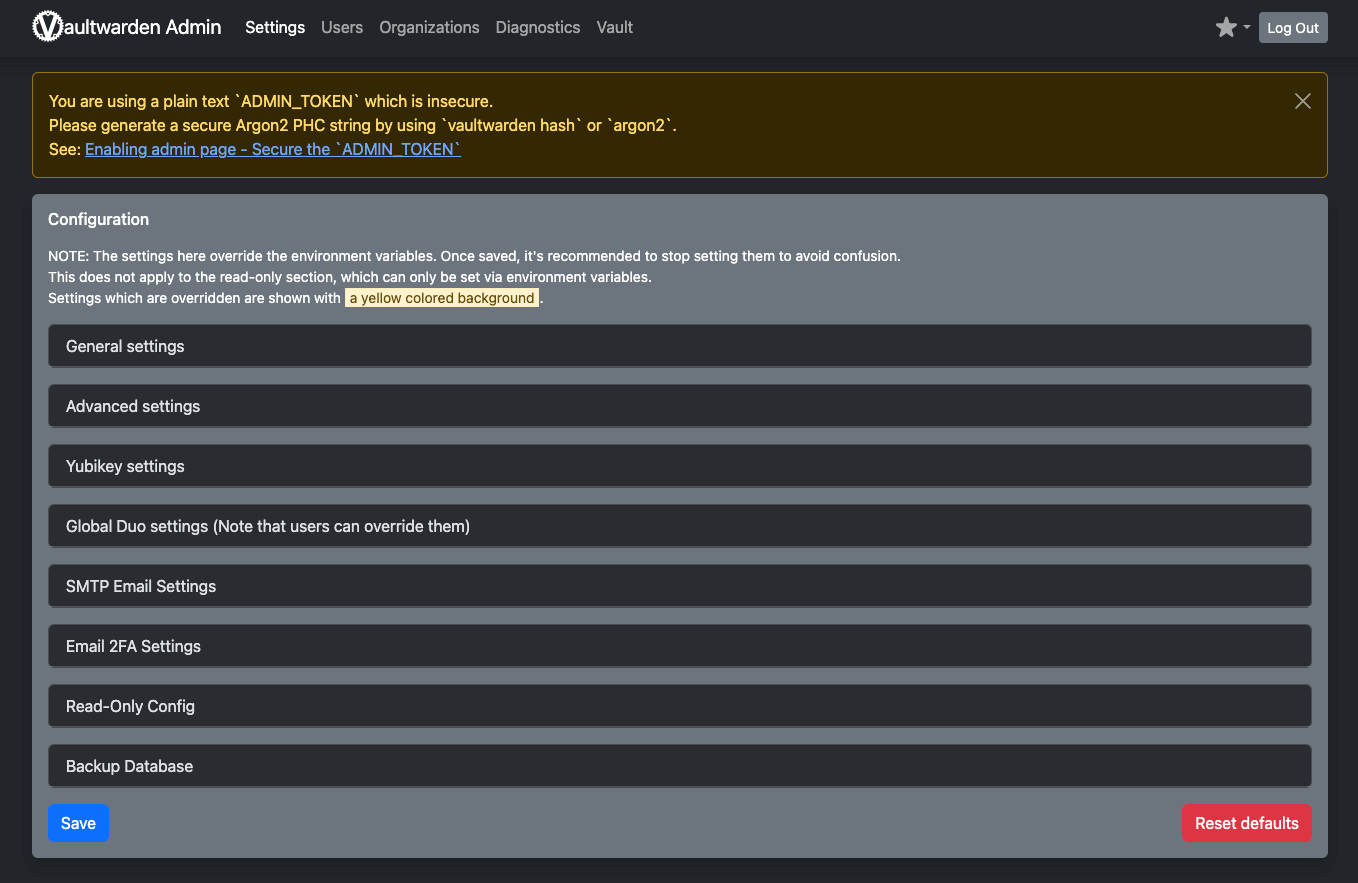Screen dimensions: 1358x883
Task: Follow the Enabling admin page link
Action: tap(272, 149)
